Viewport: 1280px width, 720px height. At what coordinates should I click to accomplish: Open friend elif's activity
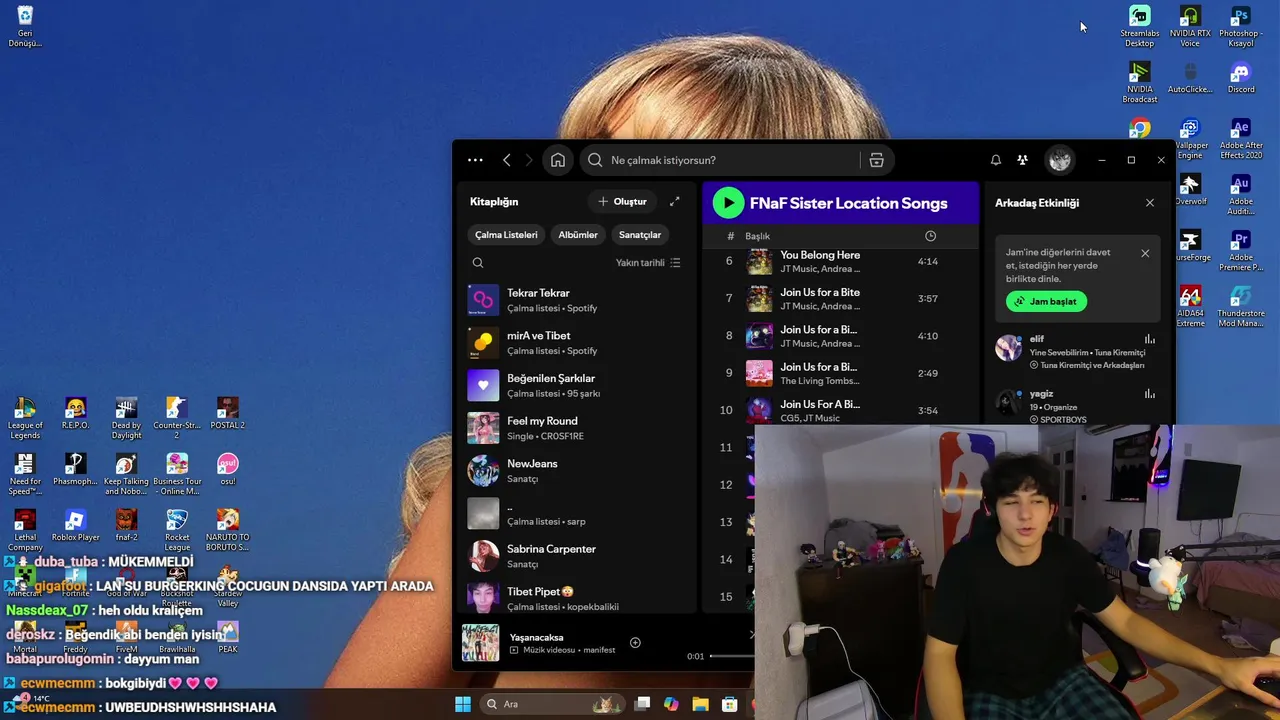[x=1077, y=352]
